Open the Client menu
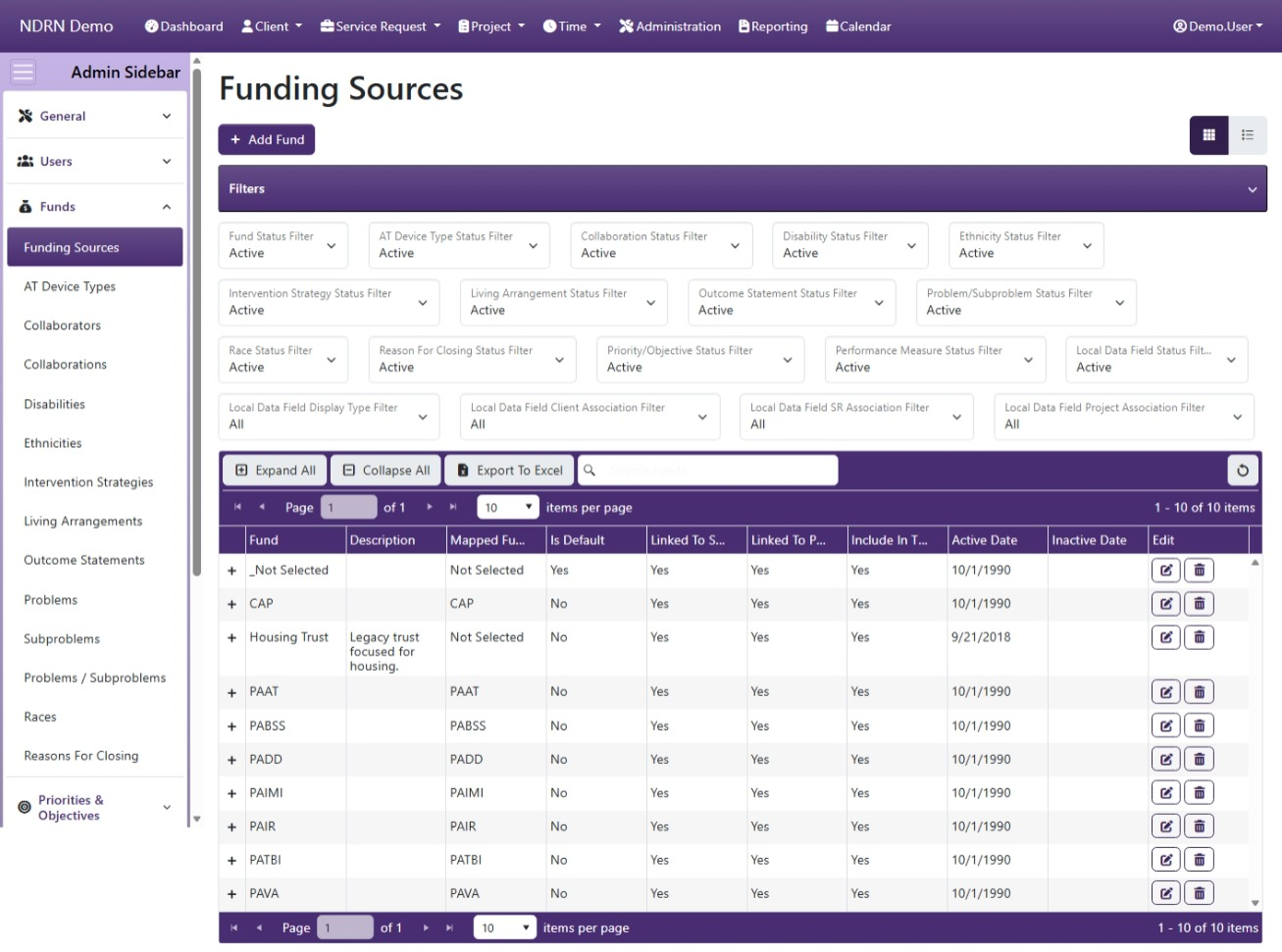This screenshot has height=952, width=1282. 272,26
